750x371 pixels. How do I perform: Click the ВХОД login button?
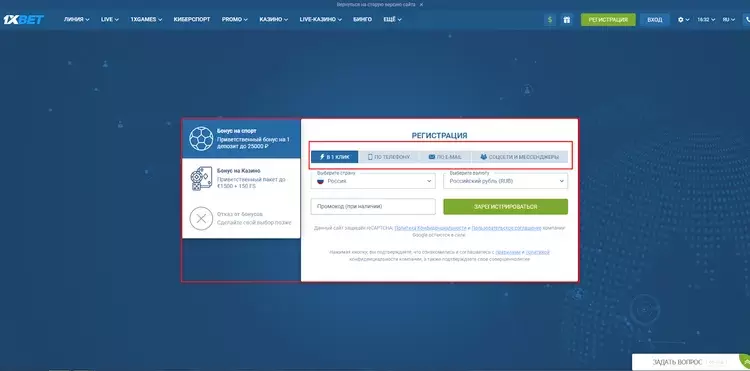tap(654, 20)
